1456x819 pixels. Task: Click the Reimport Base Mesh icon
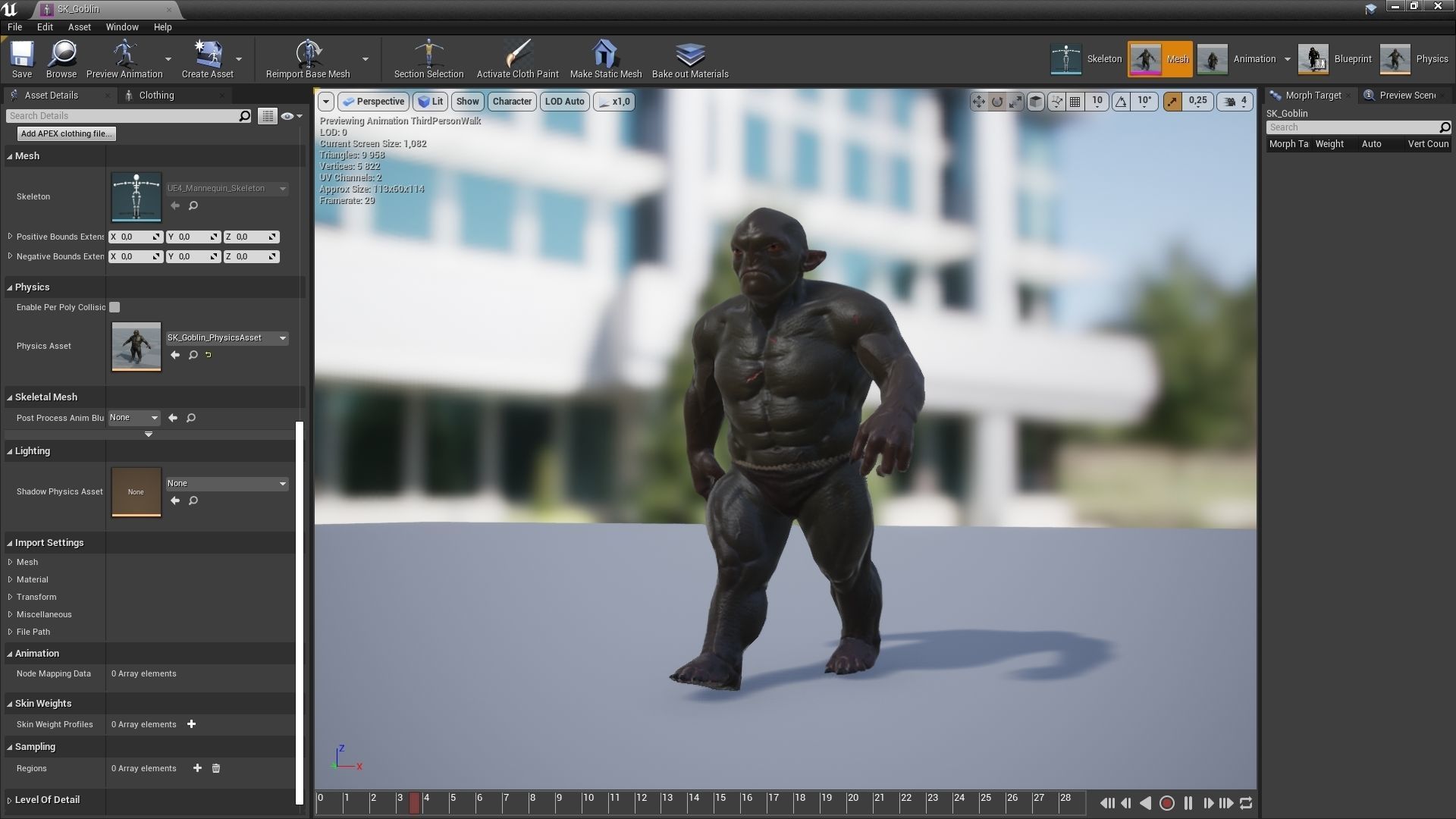[308, 59]
